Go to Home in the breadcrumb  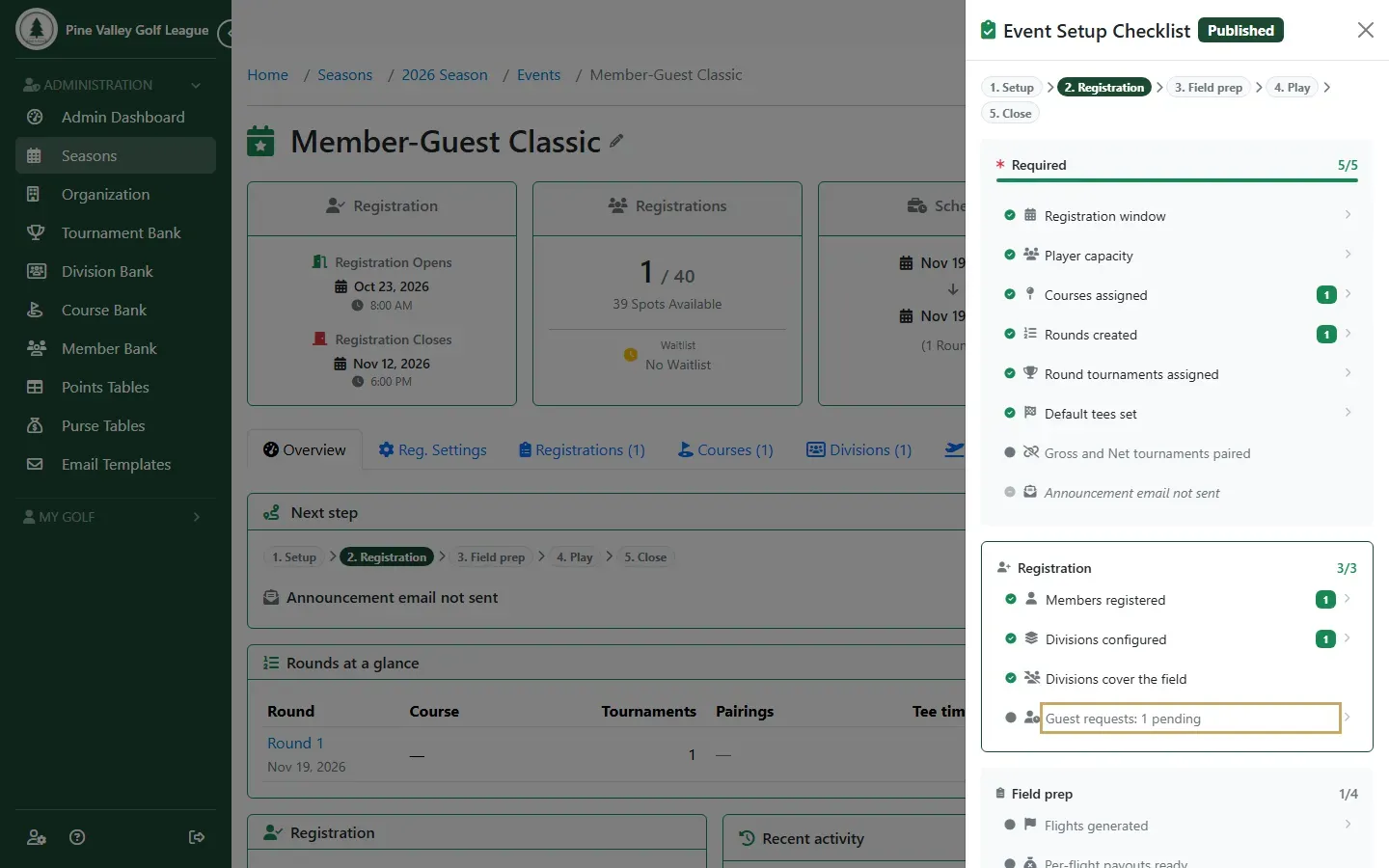click(x=267, y=75)
